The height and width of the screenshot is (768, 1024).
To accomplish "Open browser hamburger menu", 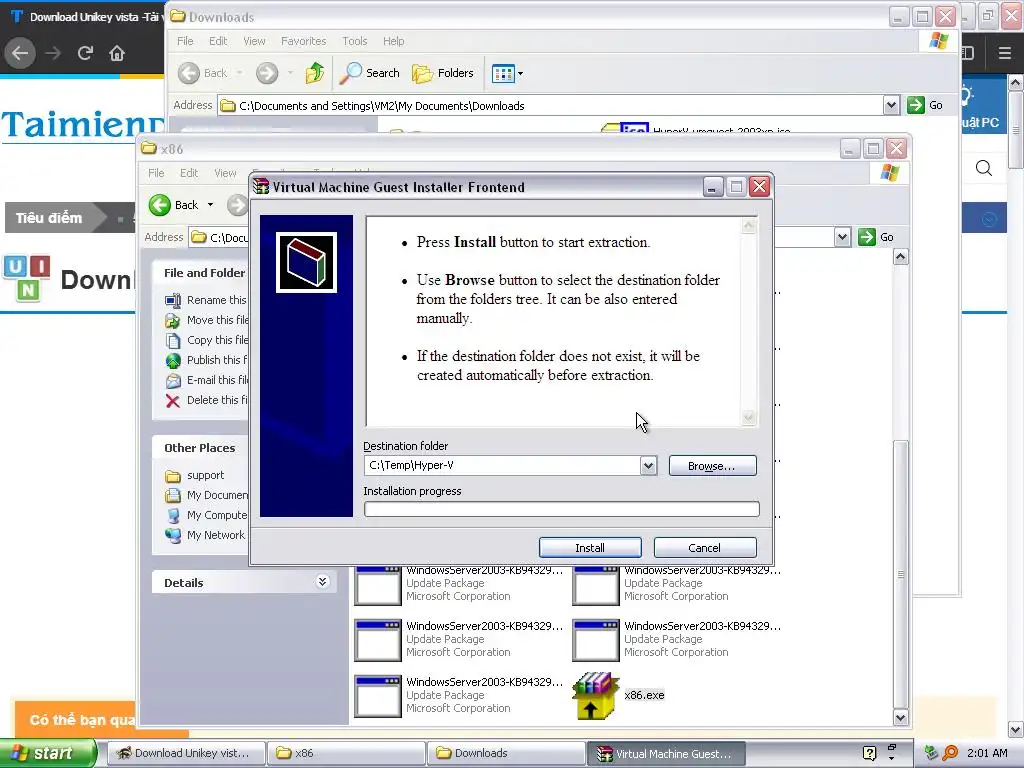I will click(1005, 53).
